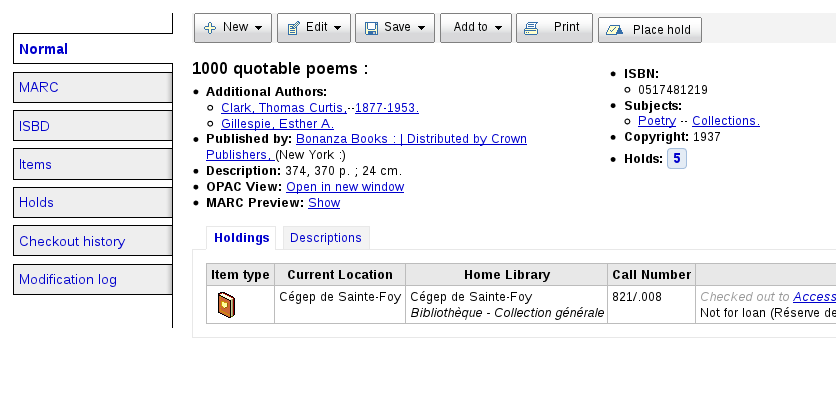This screenshot has height=406, width=836.
Task: Open the MARC view in sidebar
Action: (x=94, y=87)
